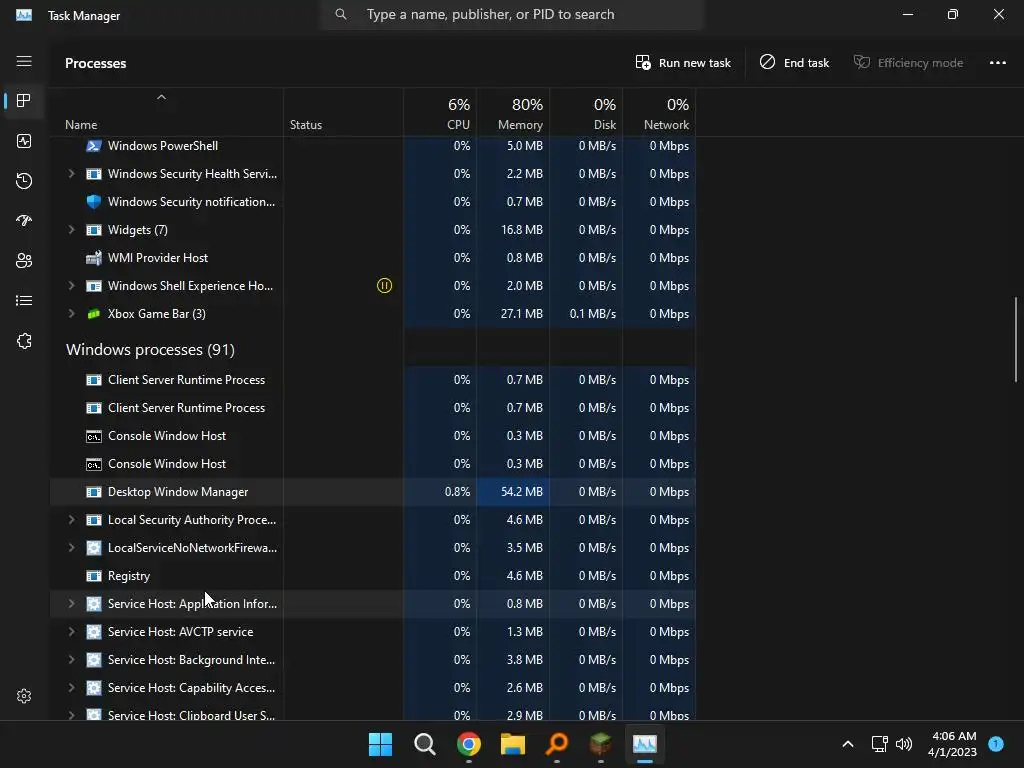Show hidden system tray icons
The height and width of the screenshot is (768, 1024).
tap(848, 744)
